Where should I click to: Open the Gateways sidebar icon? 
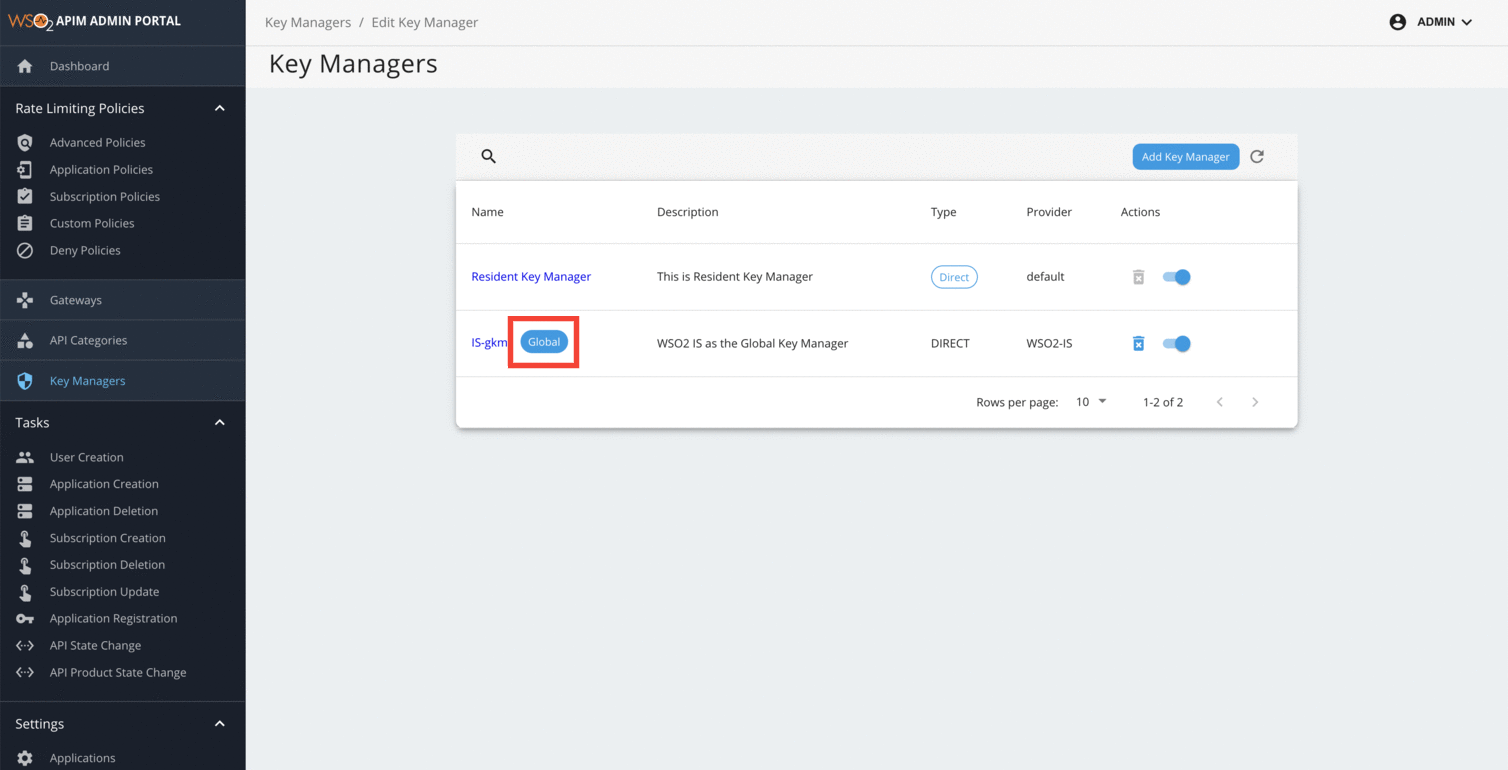point(25,299)
